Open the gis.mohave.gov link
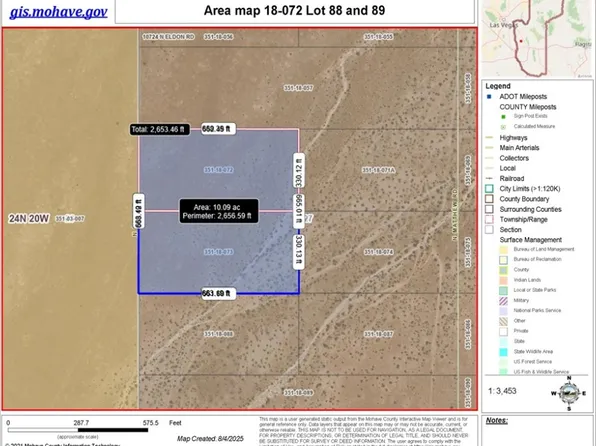 tap(59, 12)
